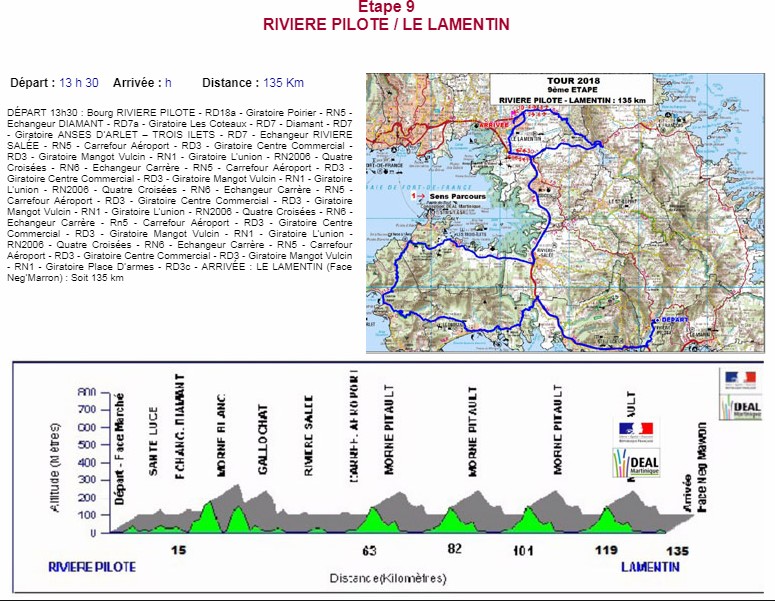The height and width of the screenshot is (601, 775).
Task: Click the DEAL logo at the page's right edge
Action: (740, 409)
